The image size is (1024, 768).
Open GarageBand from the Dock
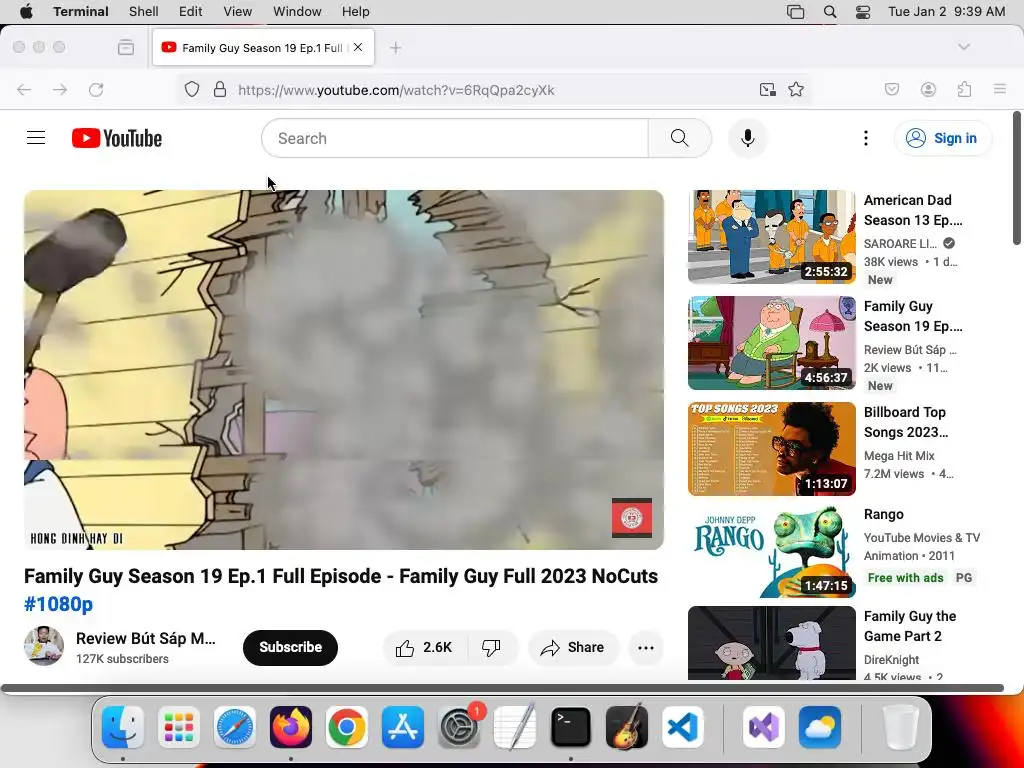pos(626,726)
